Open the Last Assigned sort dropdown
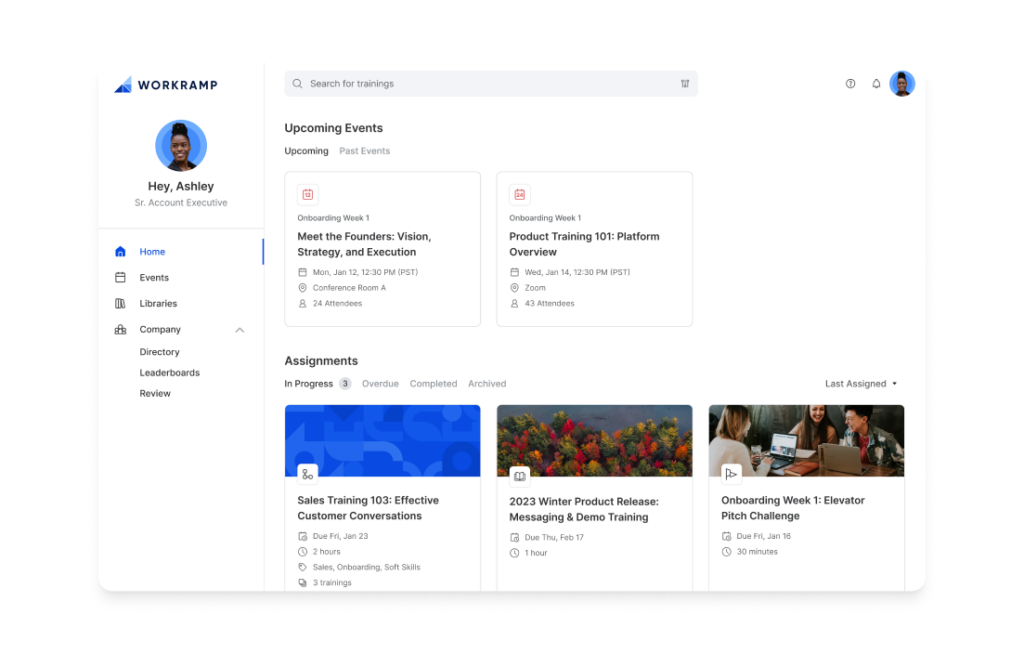1024x654 pixels. point(860,384)
